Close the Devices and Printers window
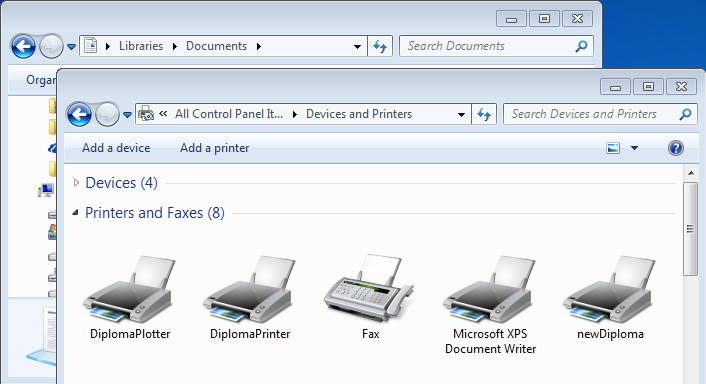Viewport: 706px width, 384px height. (x=681, y=86)
